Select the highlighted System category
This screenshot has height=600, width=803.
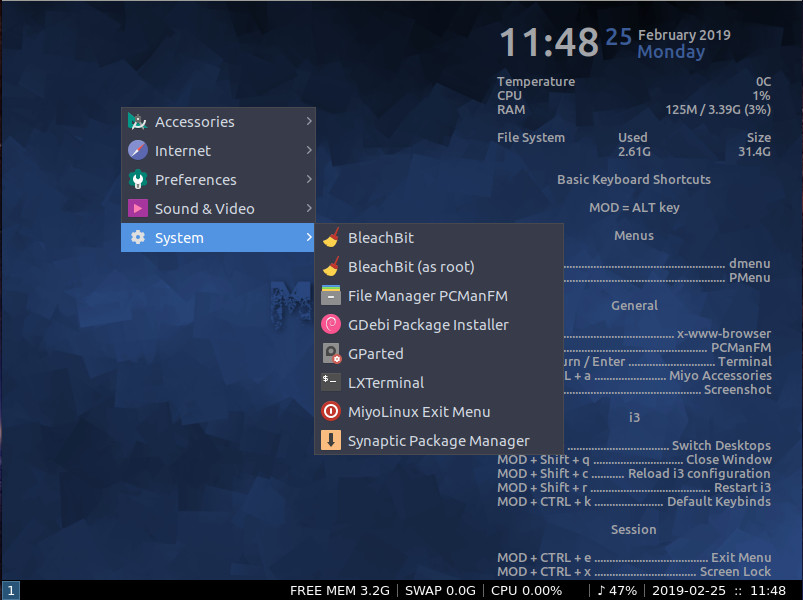(x=218, y=238)
